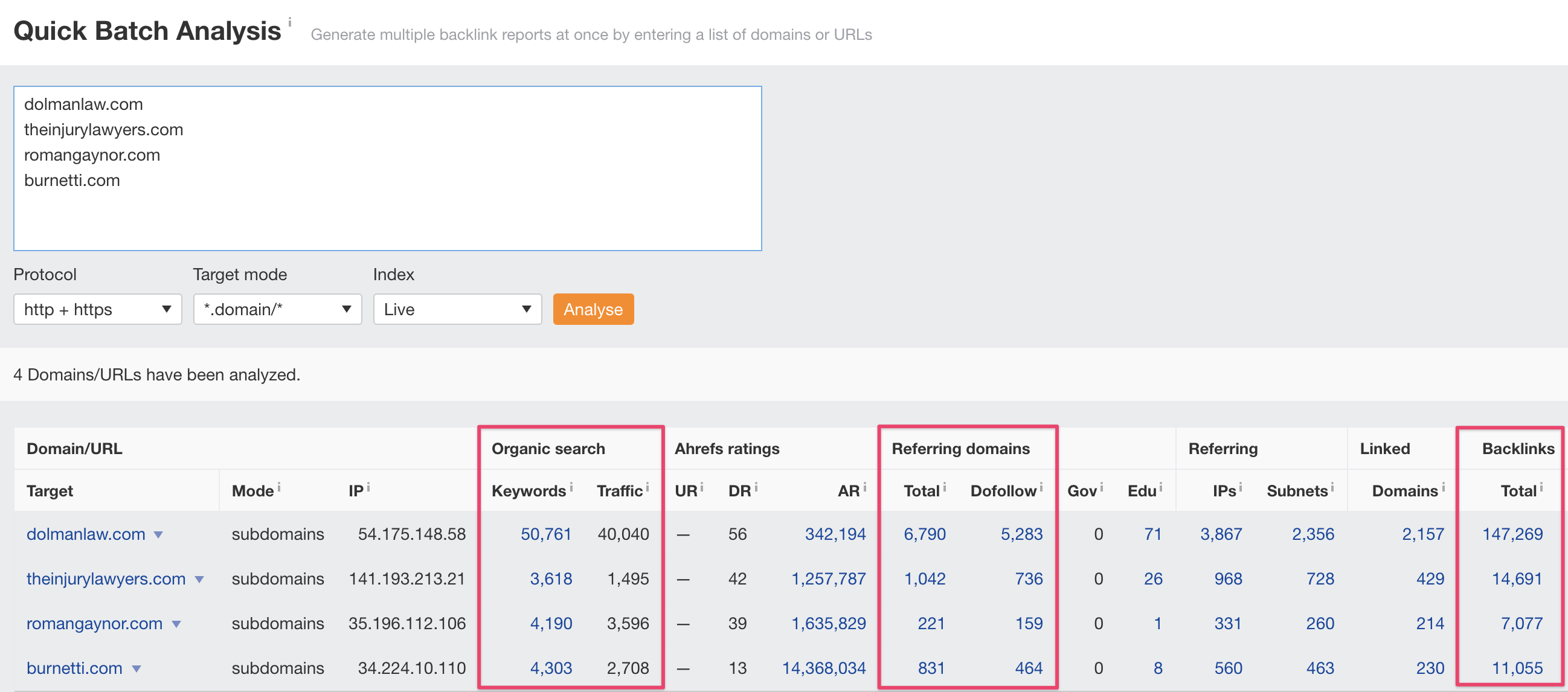1568x692 pixels.
Task: Click Ahrefs rank 14,368,034
Action: [x=824, y=668]
